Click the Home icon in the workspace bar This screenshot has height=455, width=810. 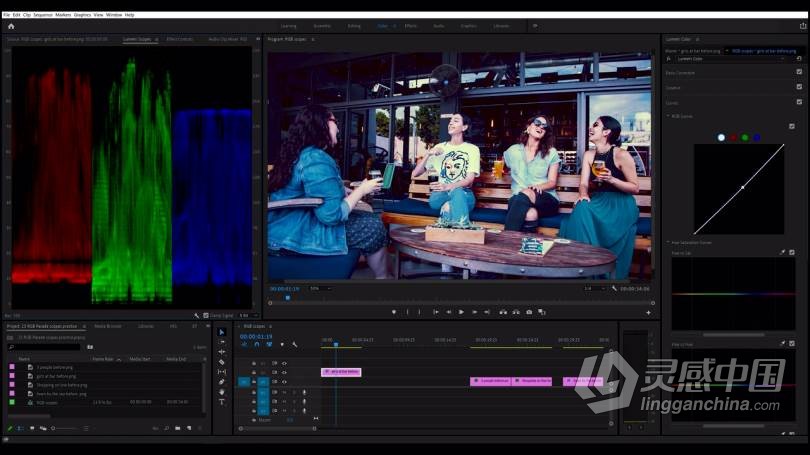(x=11, y=26)
